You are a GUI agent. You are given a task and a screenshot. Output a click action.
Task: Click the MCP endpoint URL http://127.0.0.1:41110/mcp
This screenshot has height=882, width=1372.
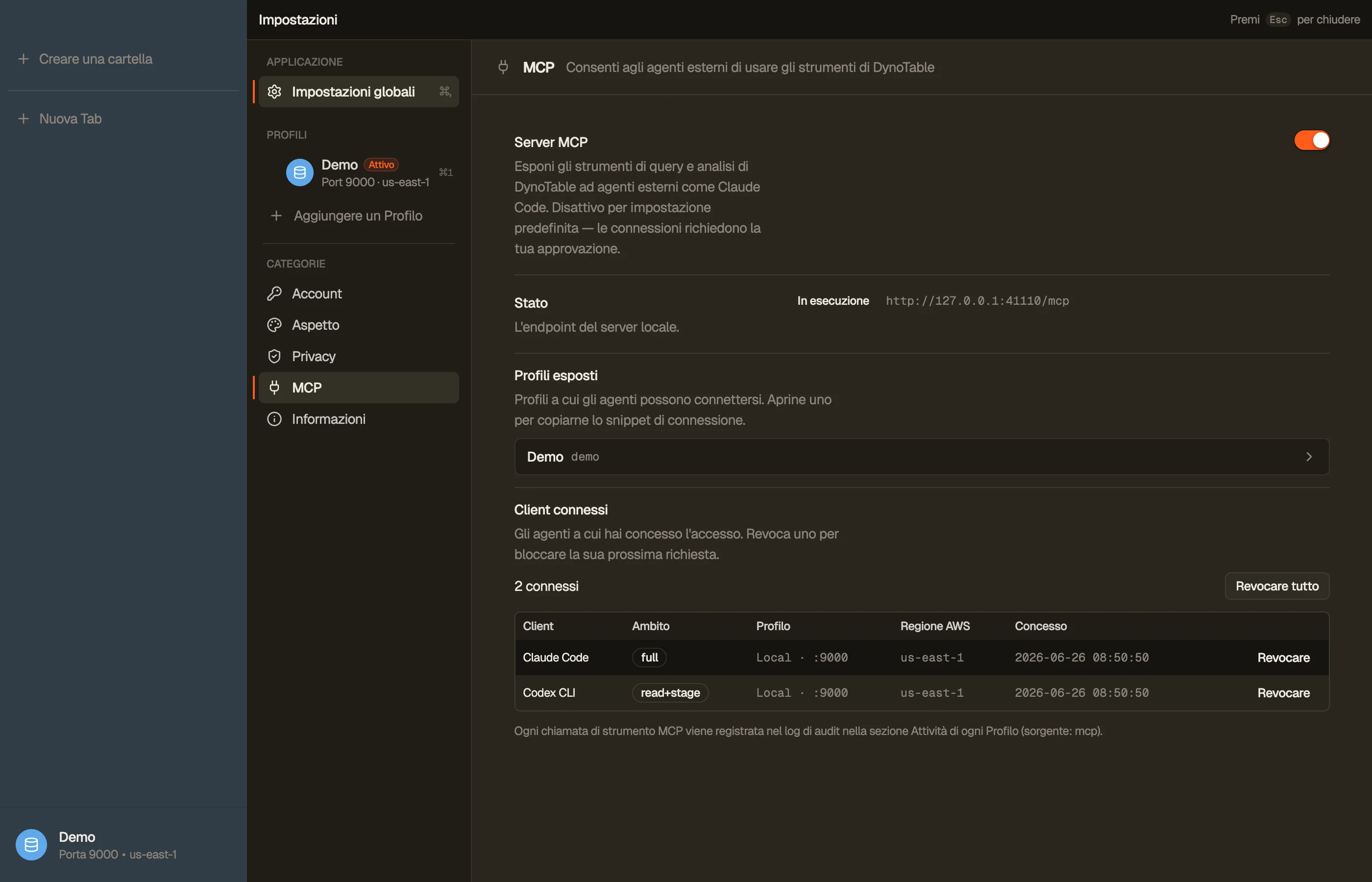click(x=977, y=301)
